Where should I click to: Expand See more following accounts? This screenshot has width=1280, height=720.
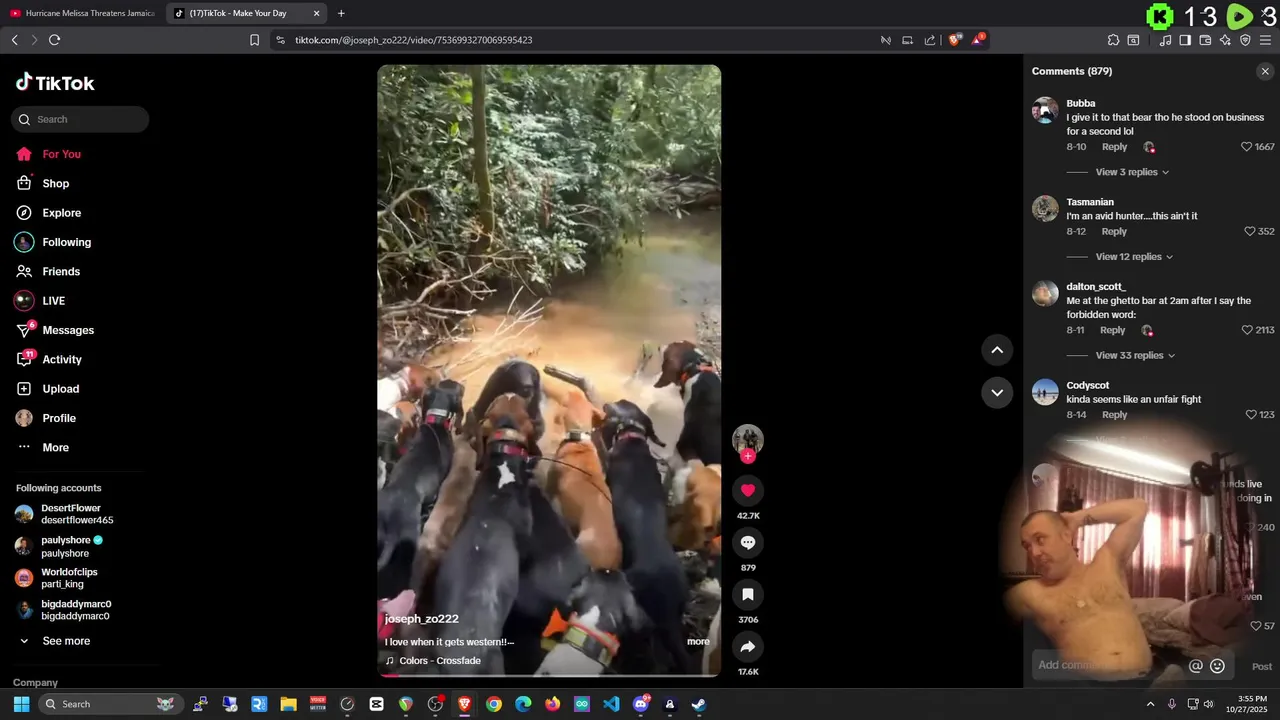66,641
